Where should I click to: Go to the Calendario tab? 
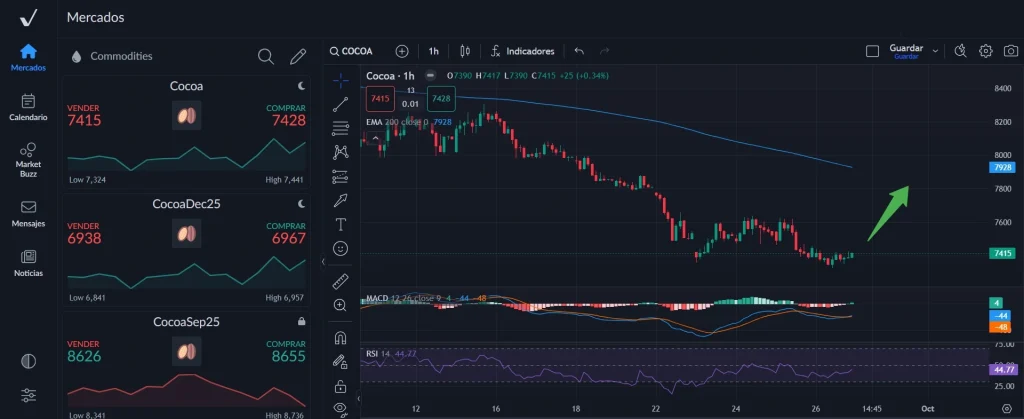[28, 107]
